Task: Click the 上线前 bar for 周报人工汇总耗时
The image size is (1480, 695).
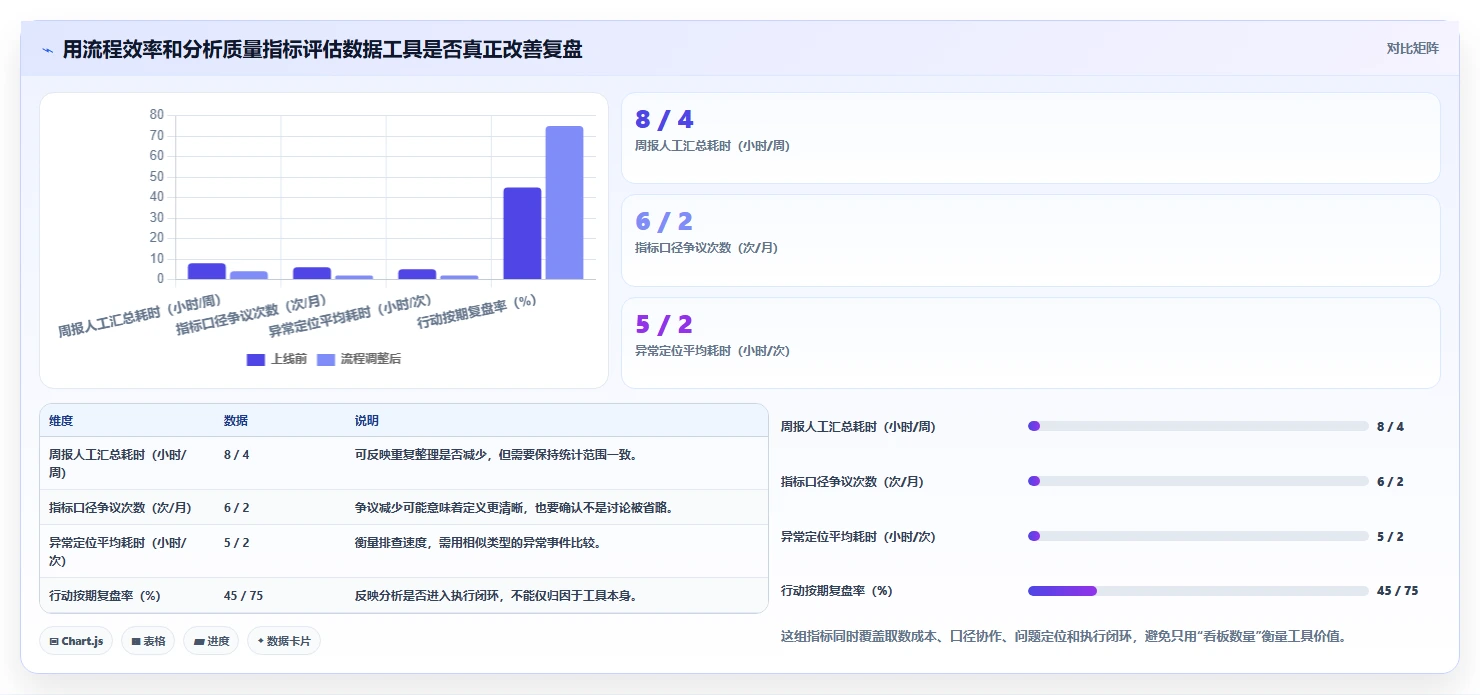Action: coord(207,271)
